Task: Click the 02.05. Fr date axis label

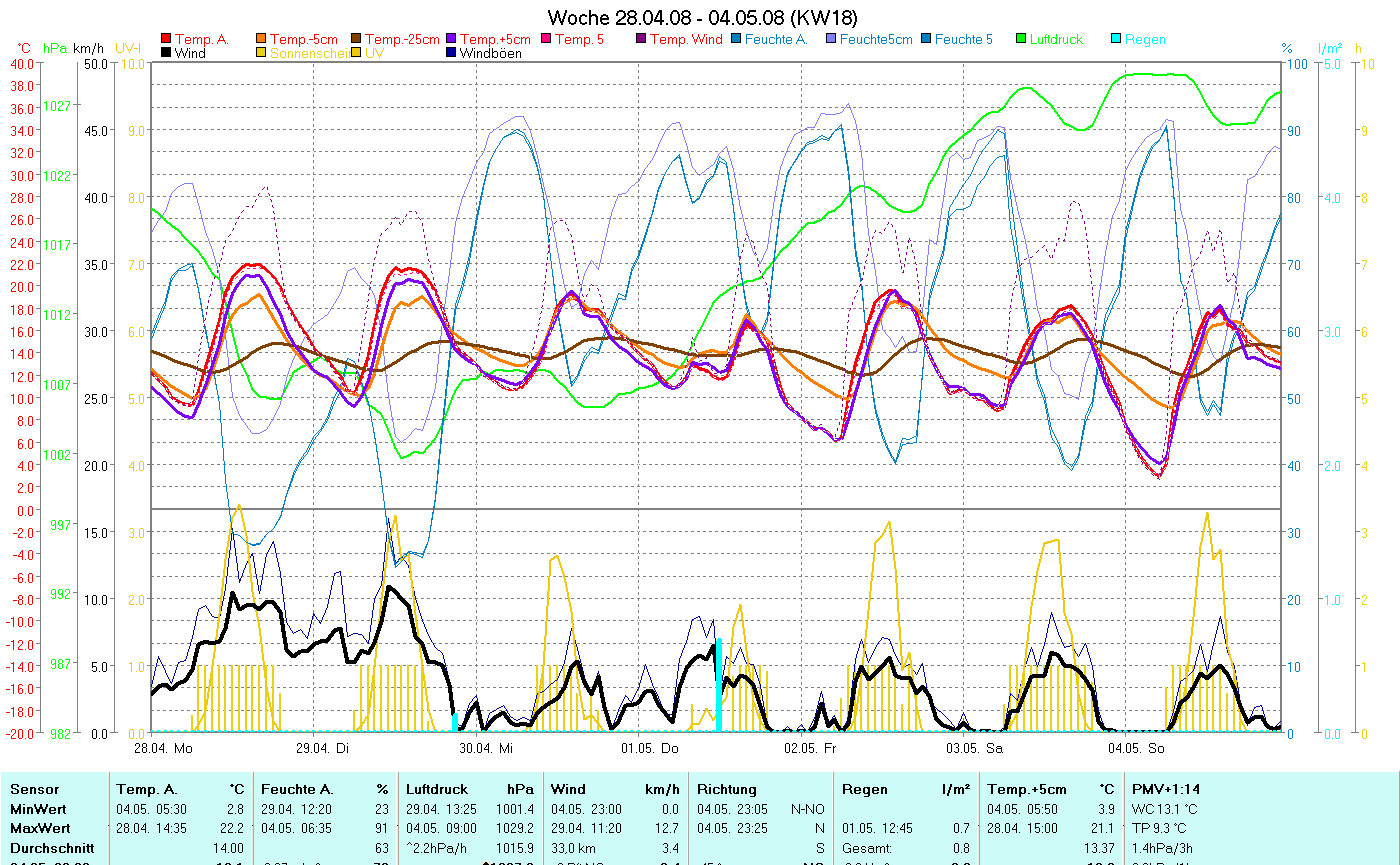Action: click(x=810, y=747)
